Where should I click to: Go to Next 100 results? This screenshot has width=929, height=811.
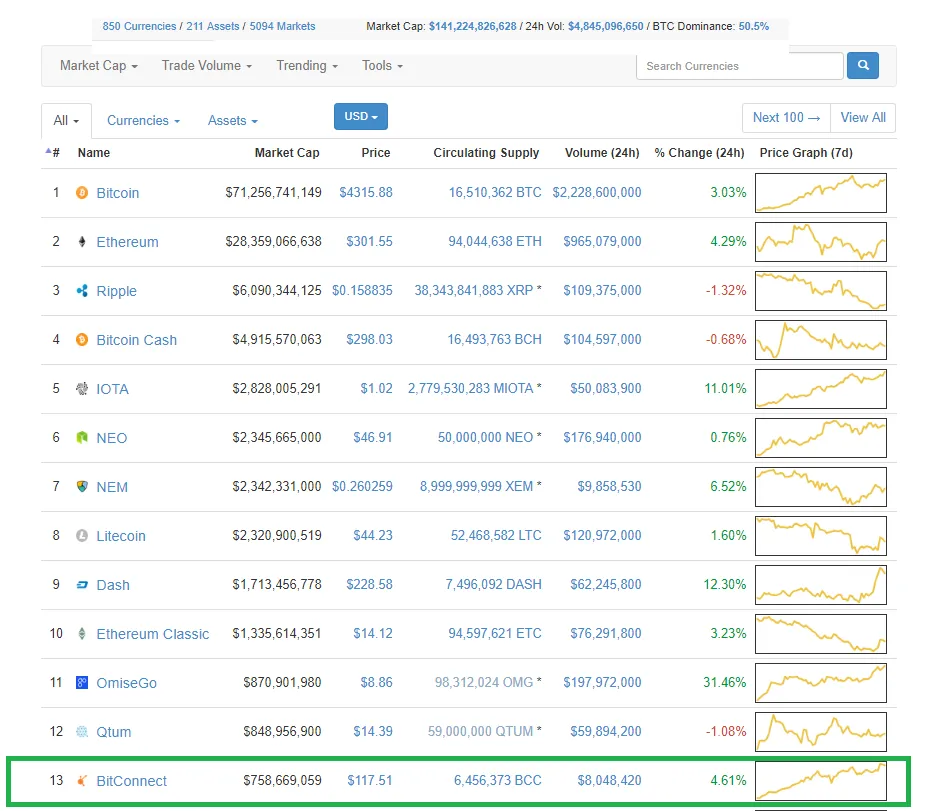click(786, 118)
